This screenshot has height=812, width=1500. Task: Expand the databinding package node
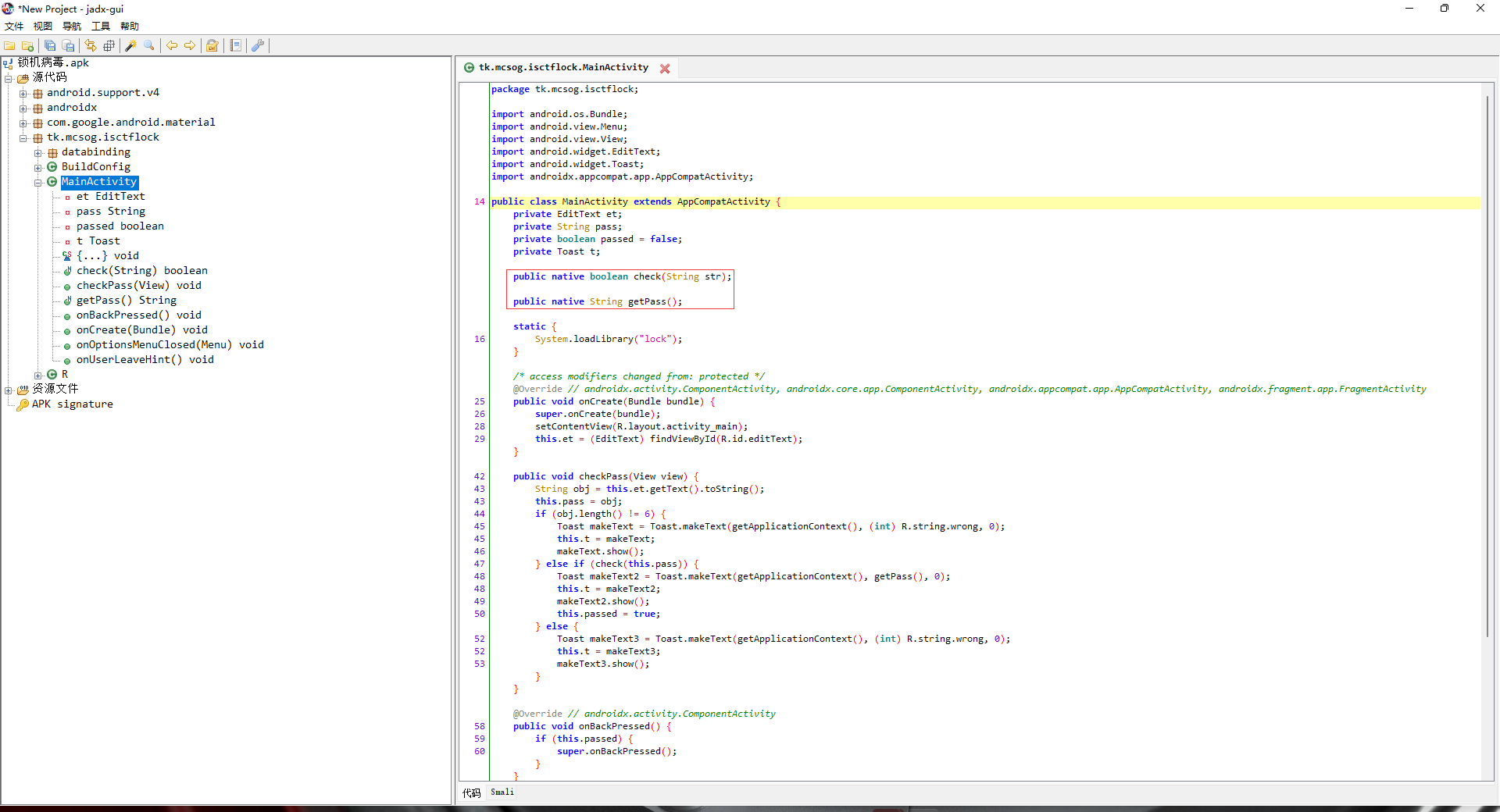(37, 153)
